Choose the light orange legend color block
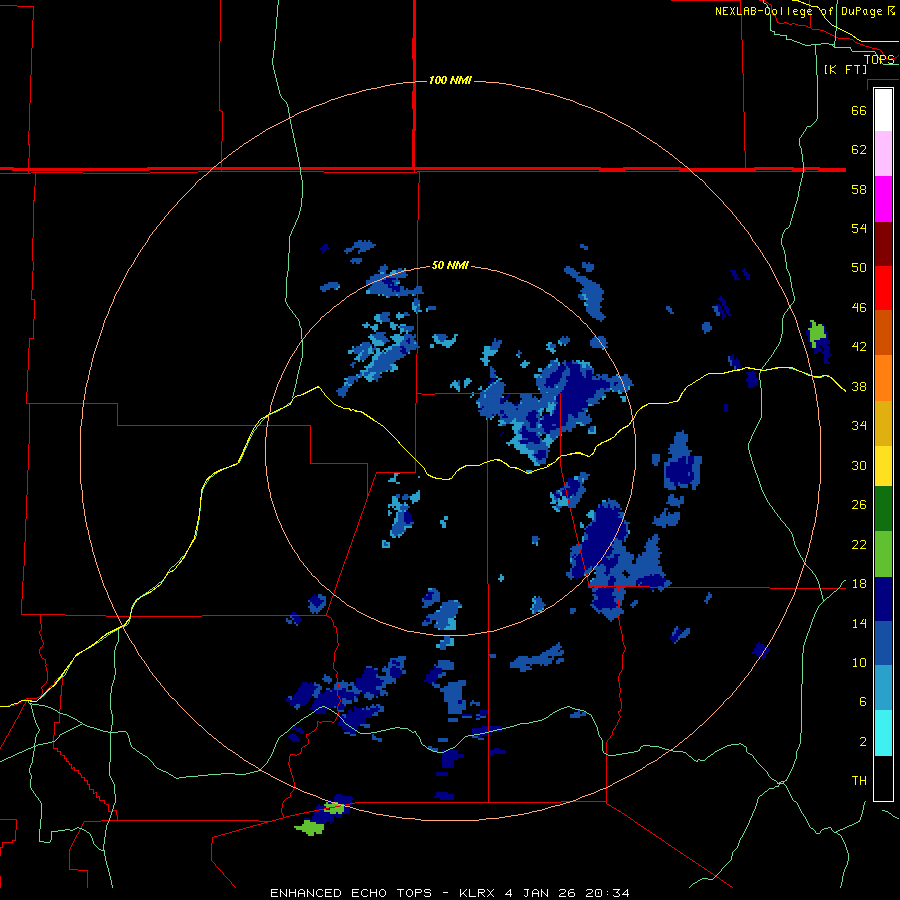The image size is (900, 900). 883,378
